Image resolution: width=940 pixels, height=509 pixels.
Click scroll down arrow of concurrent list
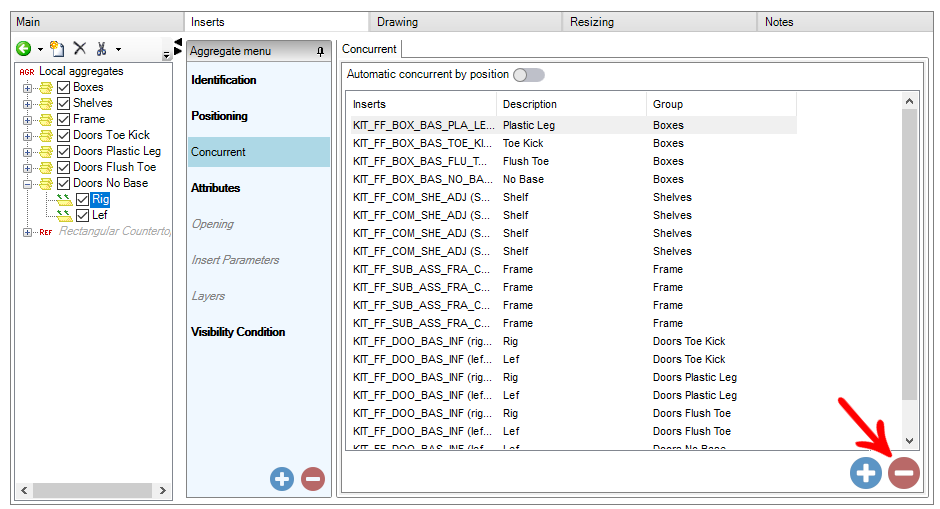(x=909, y=441)
